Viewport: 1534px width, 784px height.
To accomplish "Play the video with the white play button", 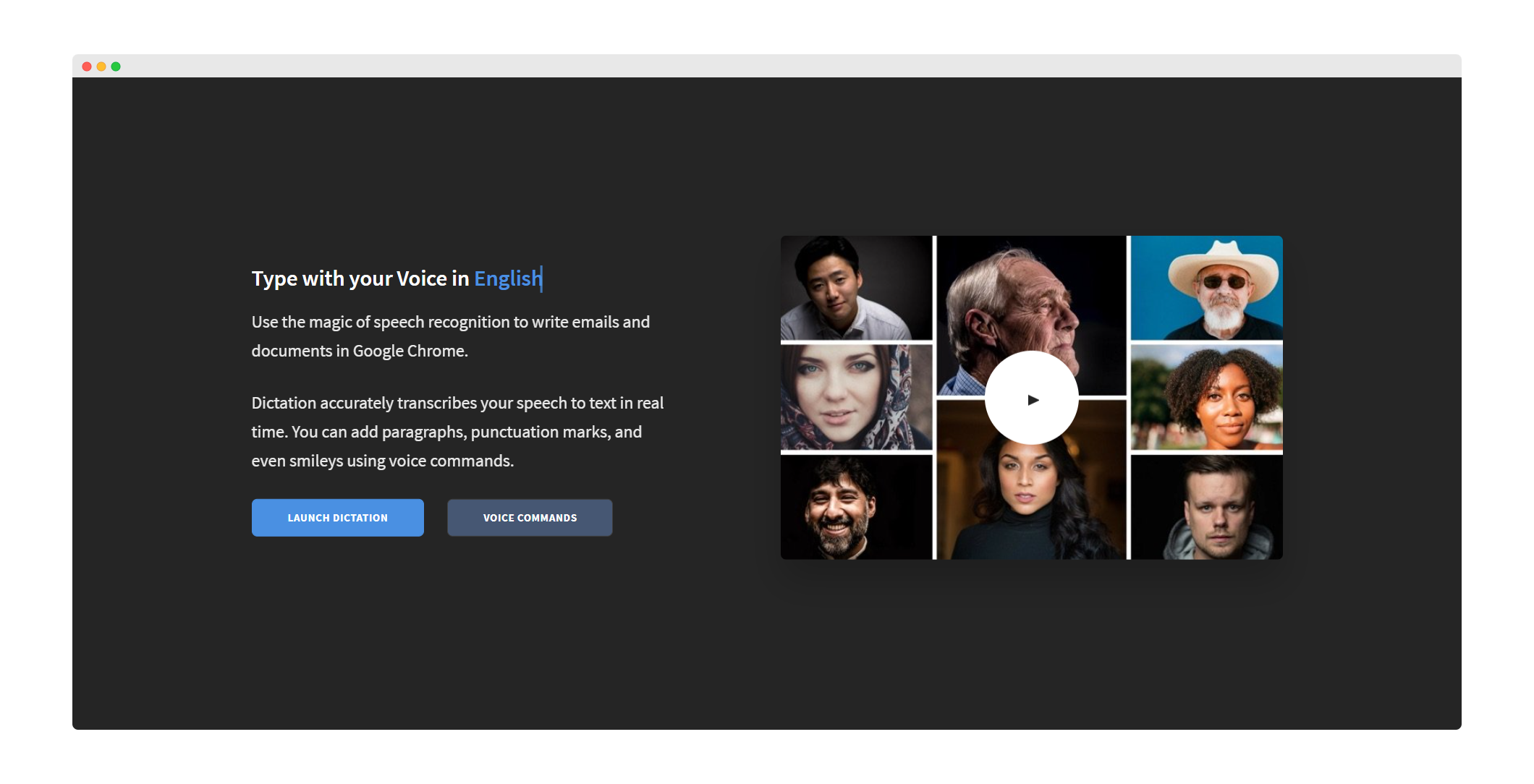I will (1031, 399).
